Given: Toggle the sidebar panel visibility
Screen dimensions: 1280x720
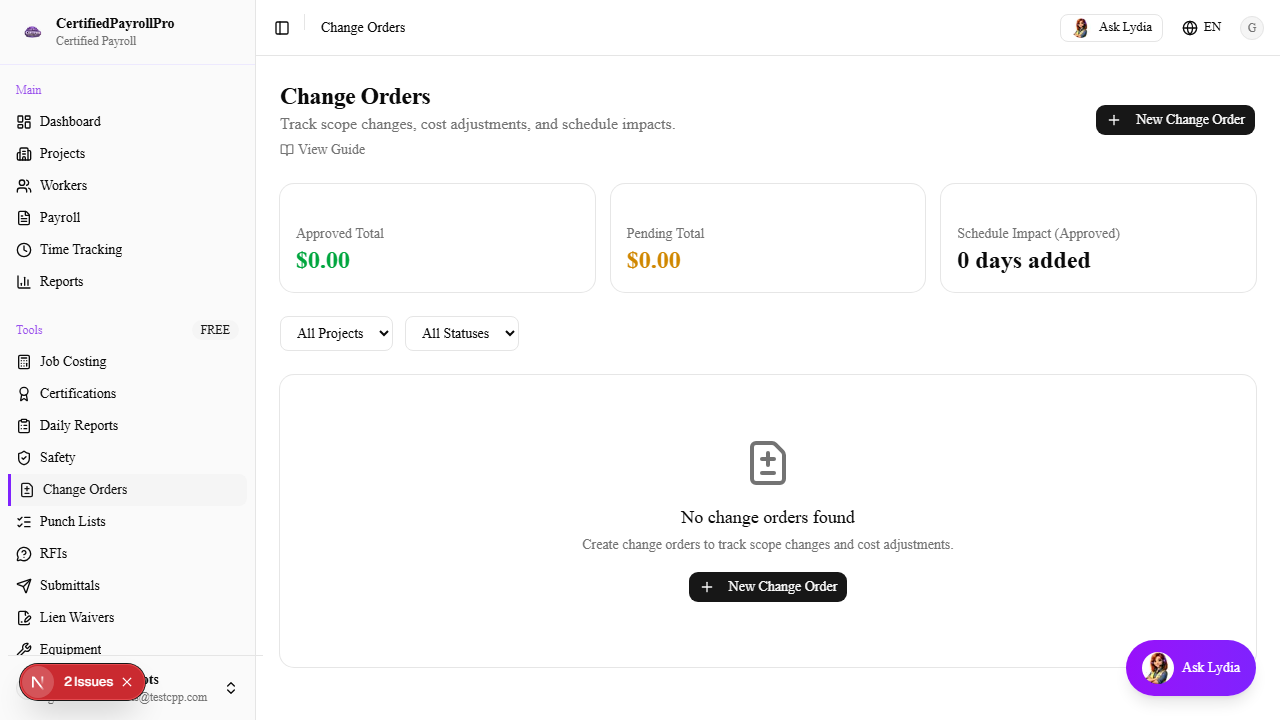Looking at the screenshot, I should coord(282,27).
